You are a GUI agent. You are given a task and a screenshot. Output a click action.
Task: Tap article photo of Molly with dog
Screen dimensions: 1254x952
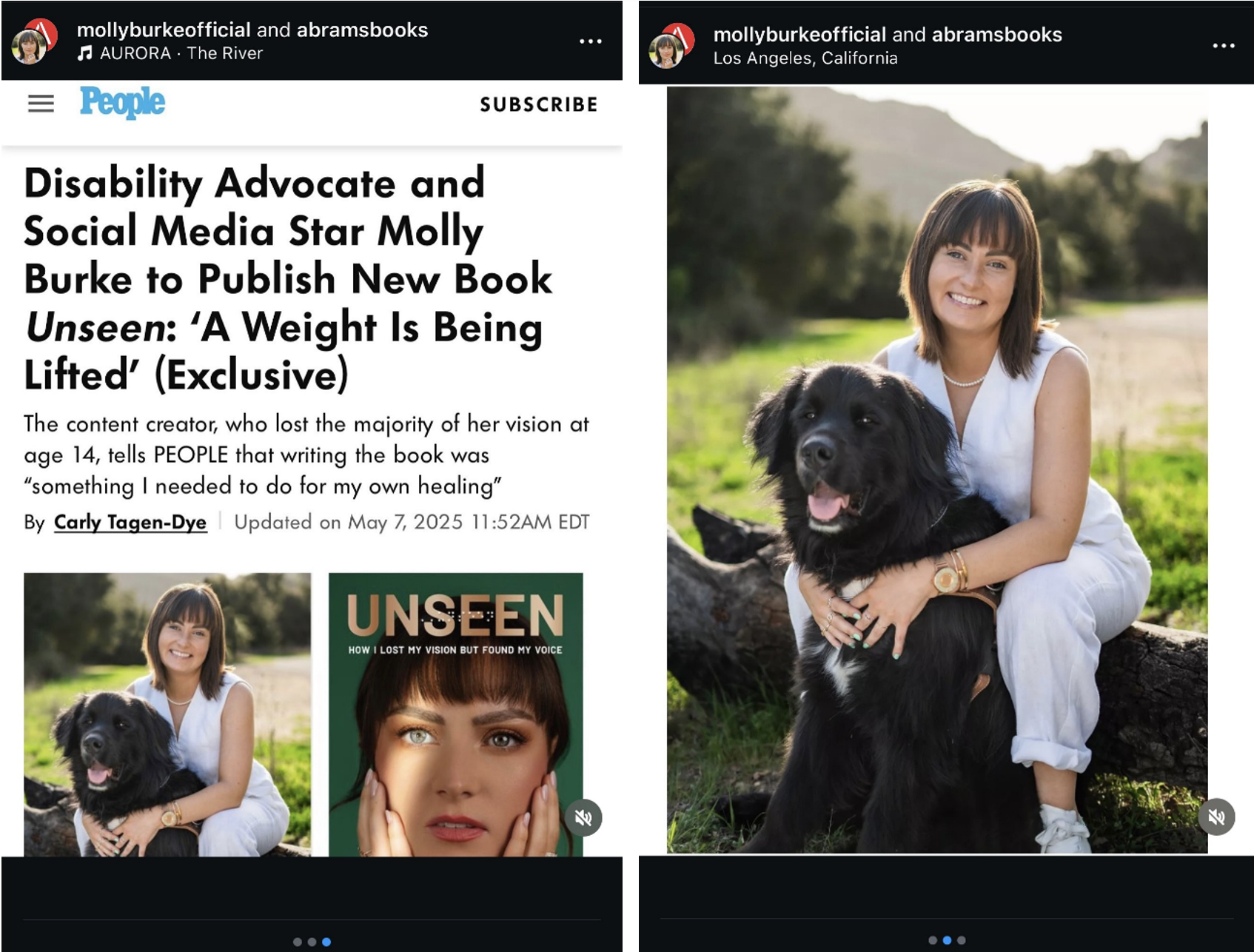point(167,714)
